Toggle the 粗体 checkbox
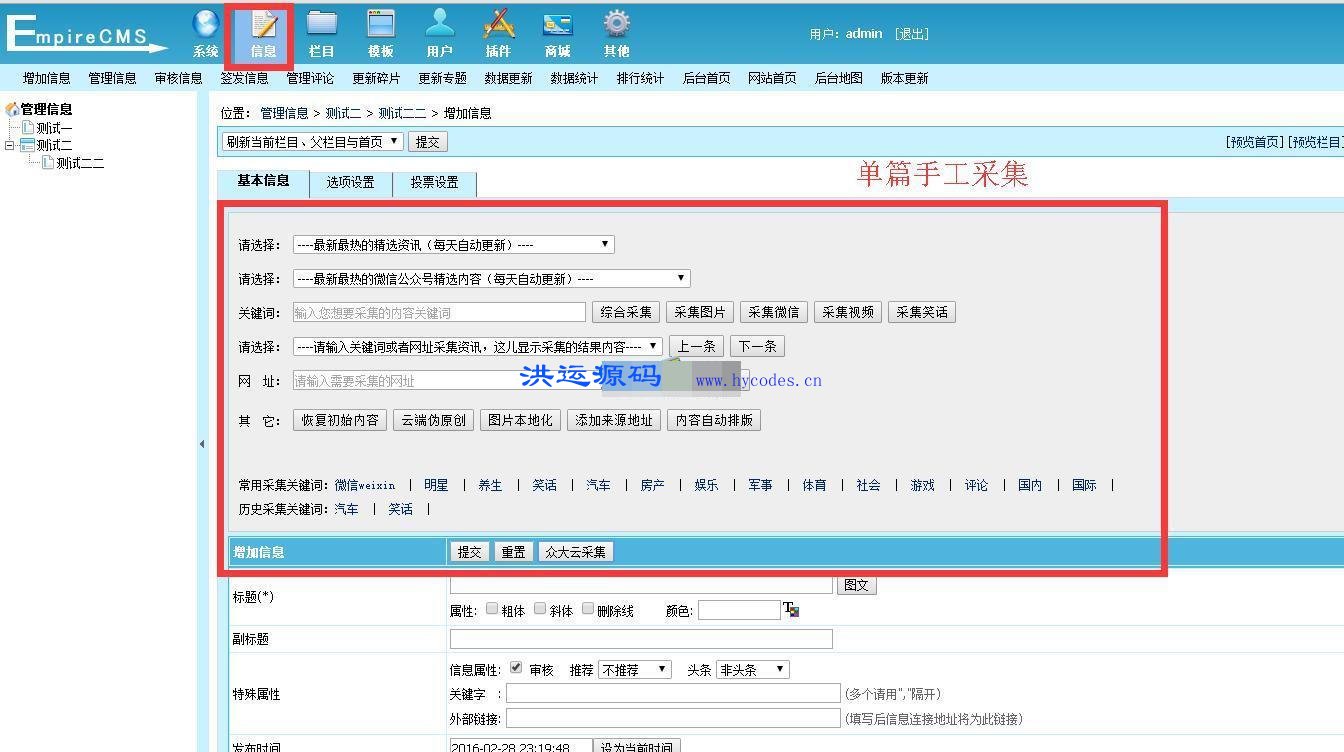1344x752 pixels. click(x=492, y=609)
